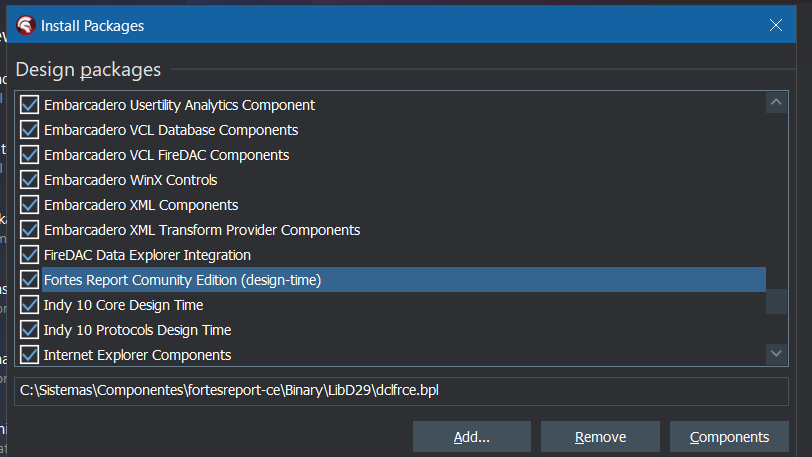This screenshot has height=457, width=812.
Task: Toggle Fortes Report Comunity Edition checkbox
Action: (30, 280)
